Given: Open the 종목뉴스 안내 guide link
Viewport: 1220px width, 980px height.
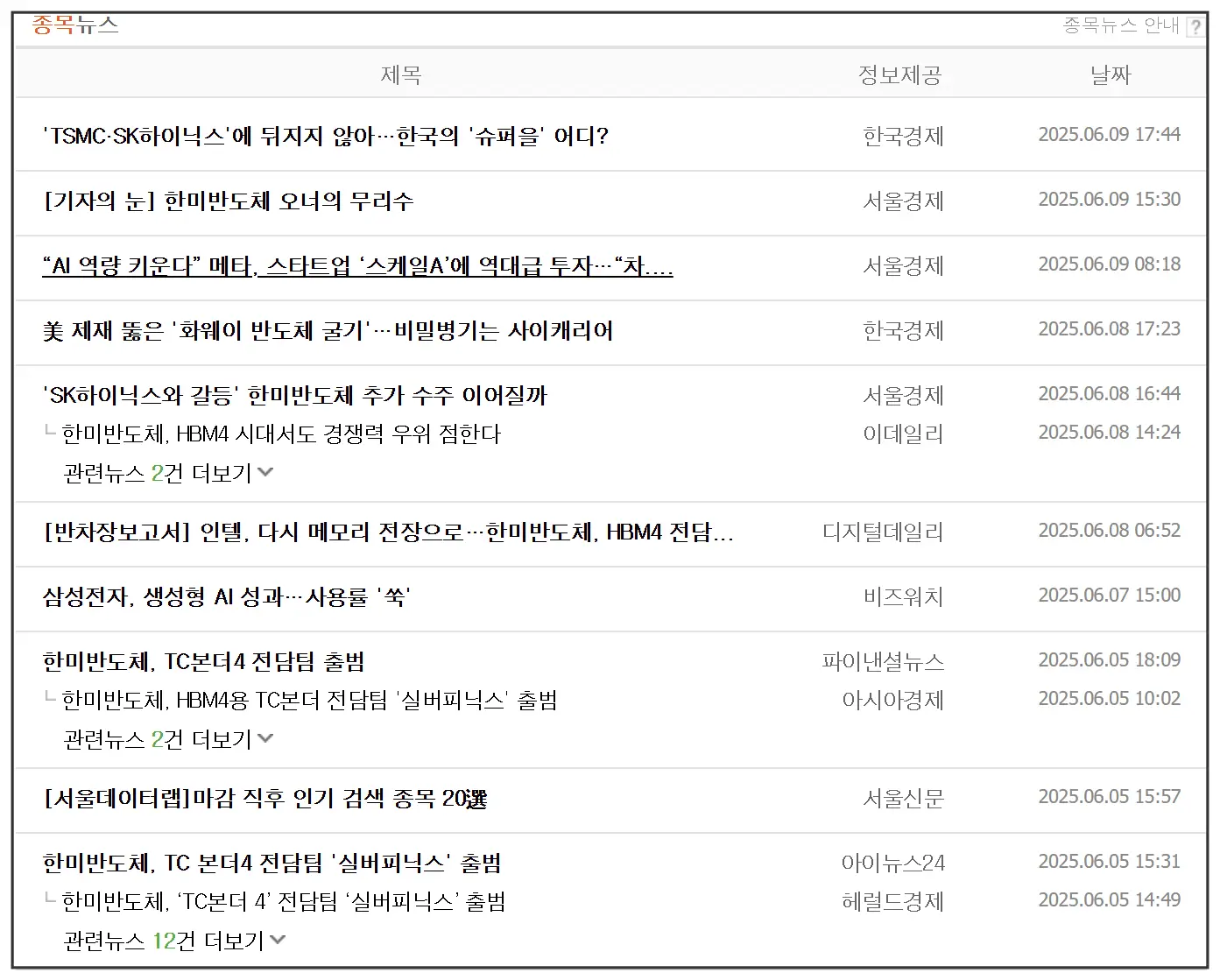Looking at the screenshot, I should [1121, 25].
